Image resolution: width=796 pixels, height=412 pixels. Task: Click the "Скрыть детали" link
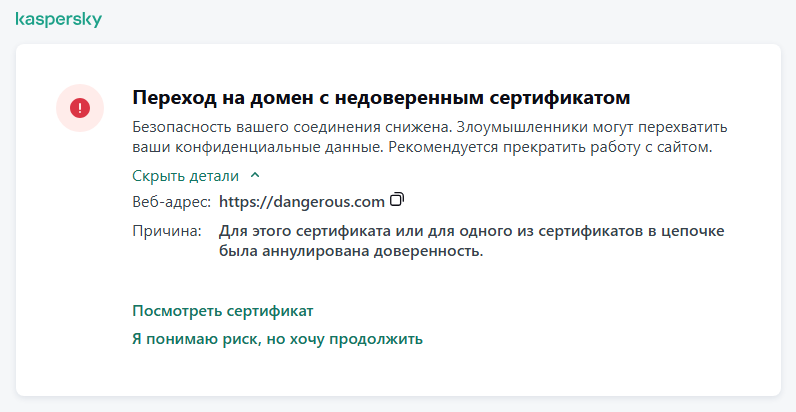[186, 176]
